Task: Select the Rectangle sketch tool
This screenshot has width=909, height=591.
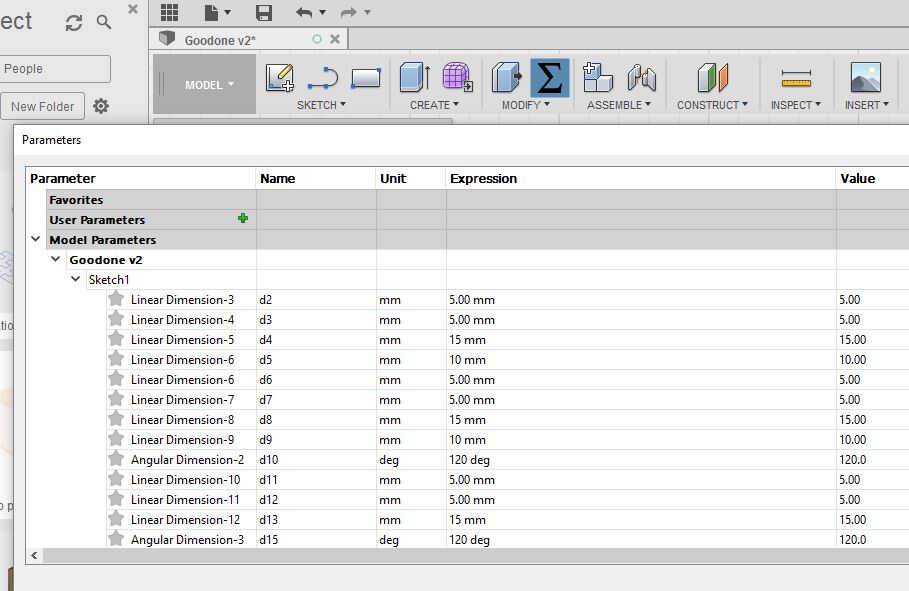Action: click(366, 78)
